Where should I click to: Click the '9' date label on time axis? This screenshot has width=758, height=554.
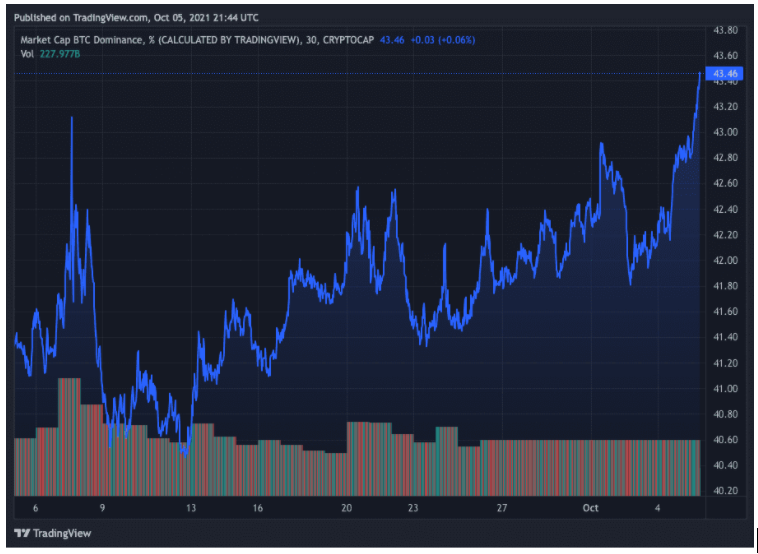click(x=102, y=508)
